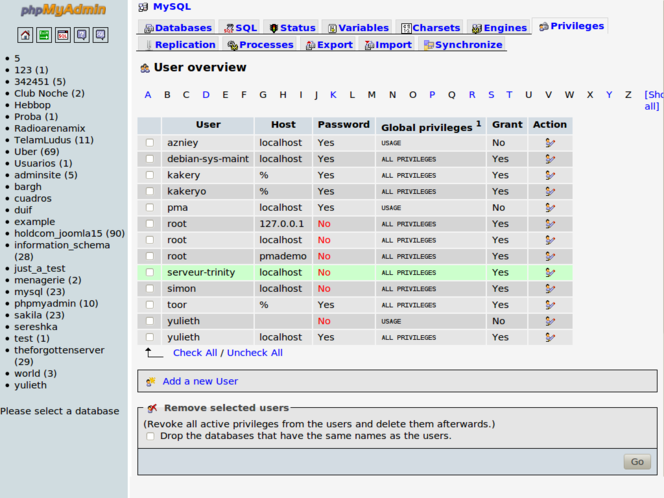Open holdcom_joomla15 database in sidebar

pyautogui.click(x=58, y=233)
